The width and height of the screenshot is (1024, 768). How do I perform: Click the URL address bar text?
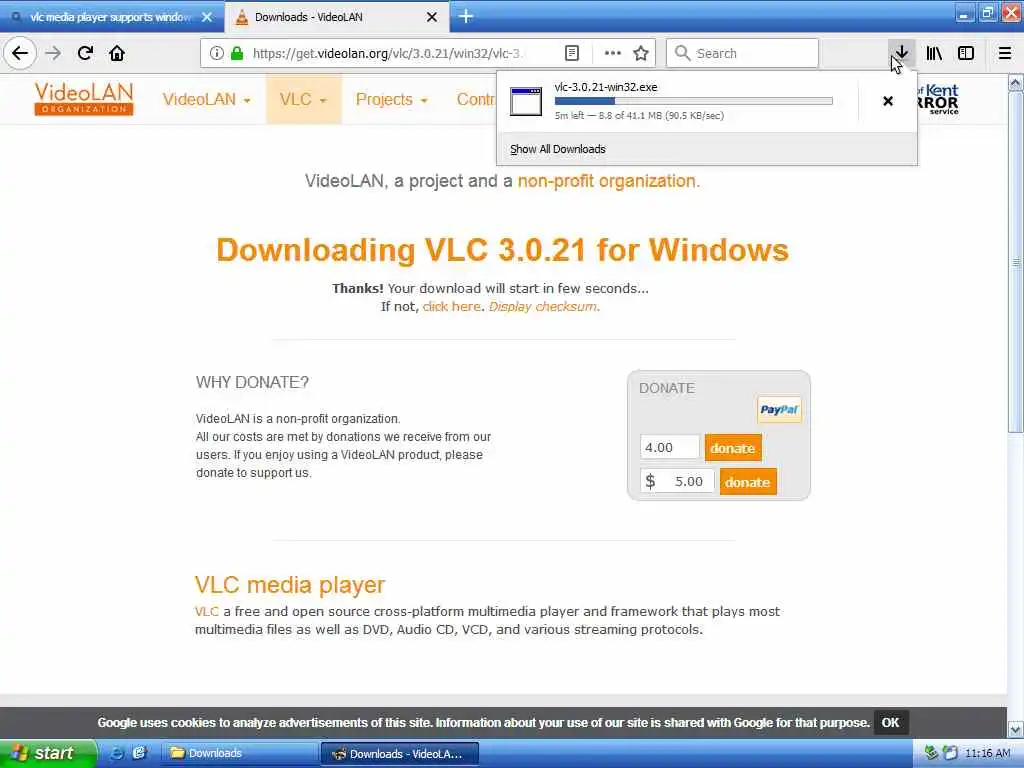(387, 53)
